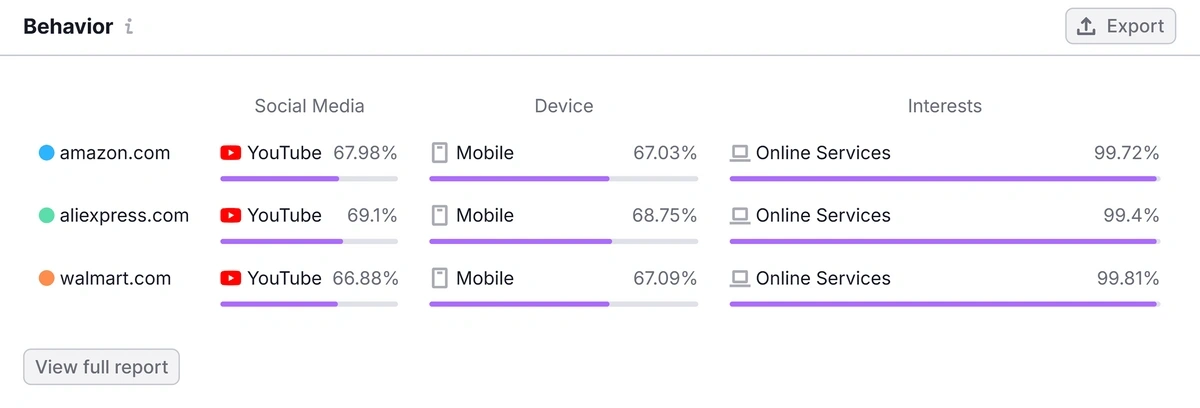Click the orange walmart.com color dot
The image size is (1200, 408).
click(46, 278)
